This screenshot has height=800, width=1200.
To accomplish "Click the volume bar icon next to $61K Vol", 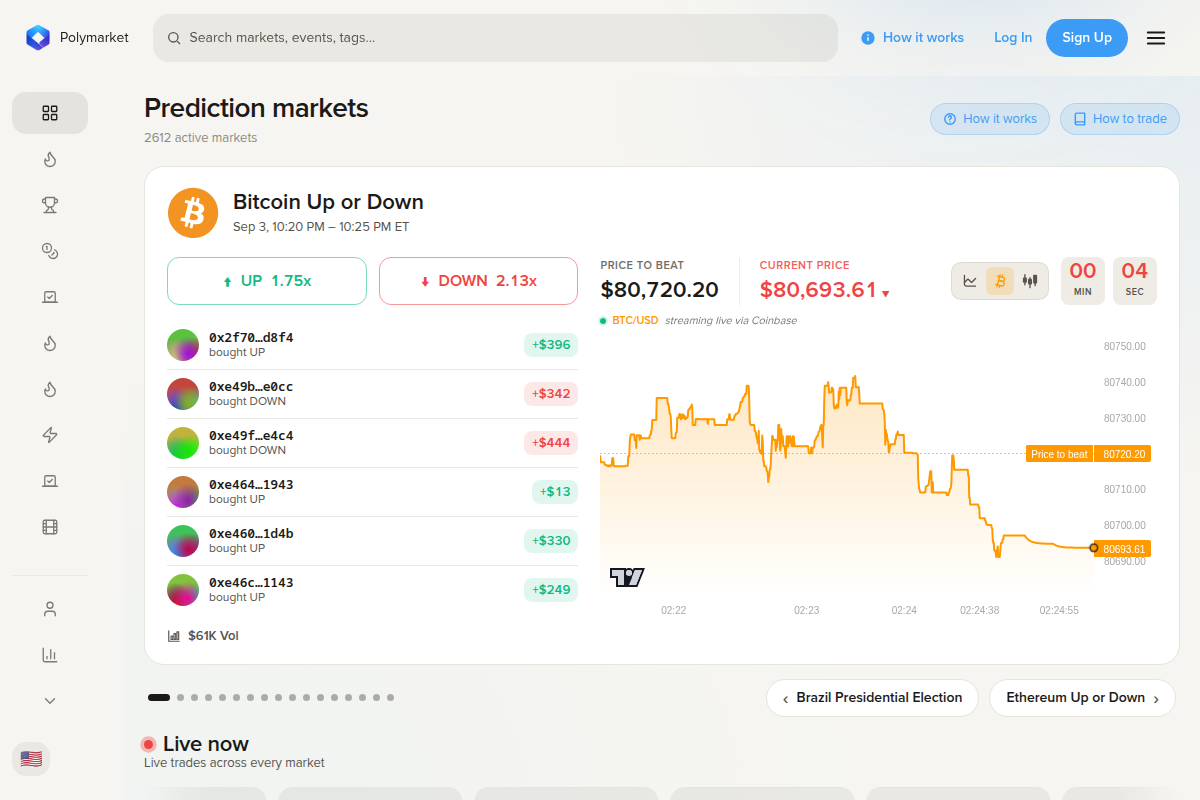I will coord(174,636).
